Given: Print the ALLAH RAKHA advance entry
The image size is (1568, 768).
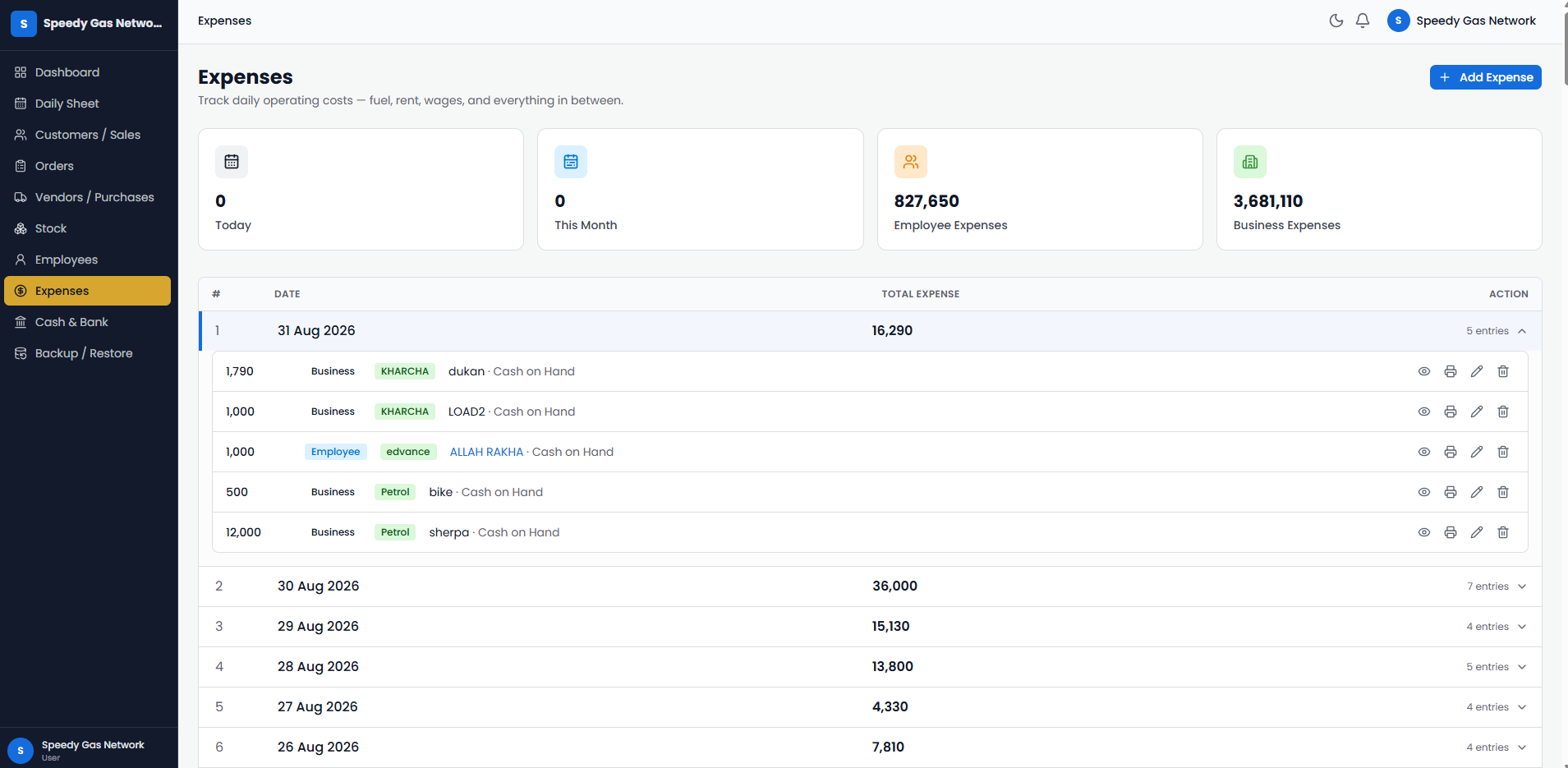Looking at the screenshot, I should pyautogui.click(x=1451, y=452).
